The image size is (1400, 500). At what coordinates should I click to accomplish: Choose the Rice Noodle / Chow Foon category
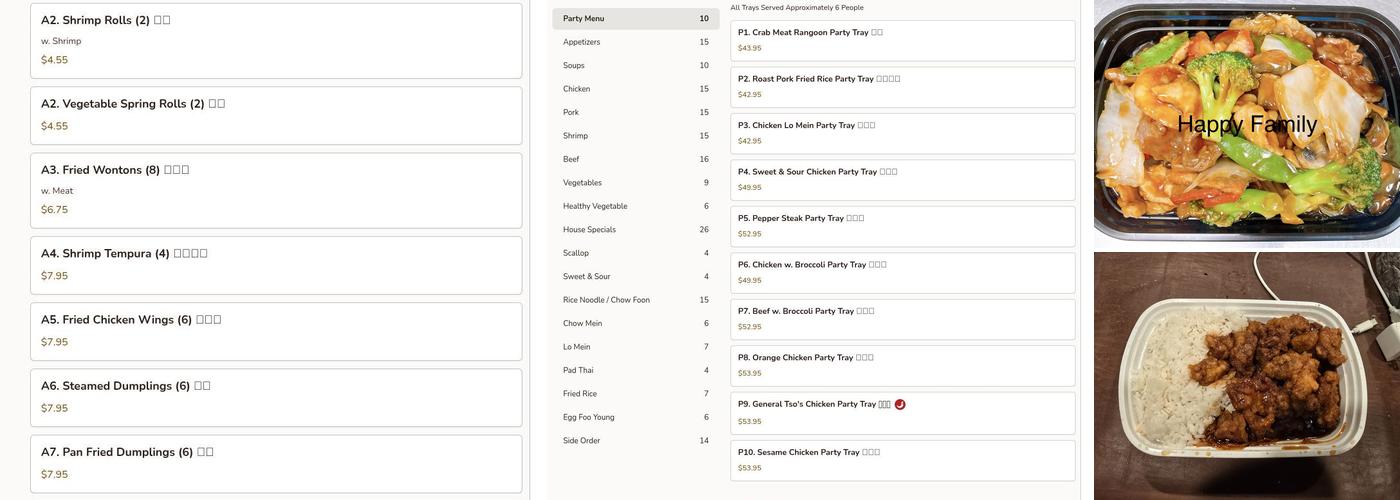coord(635,300)
